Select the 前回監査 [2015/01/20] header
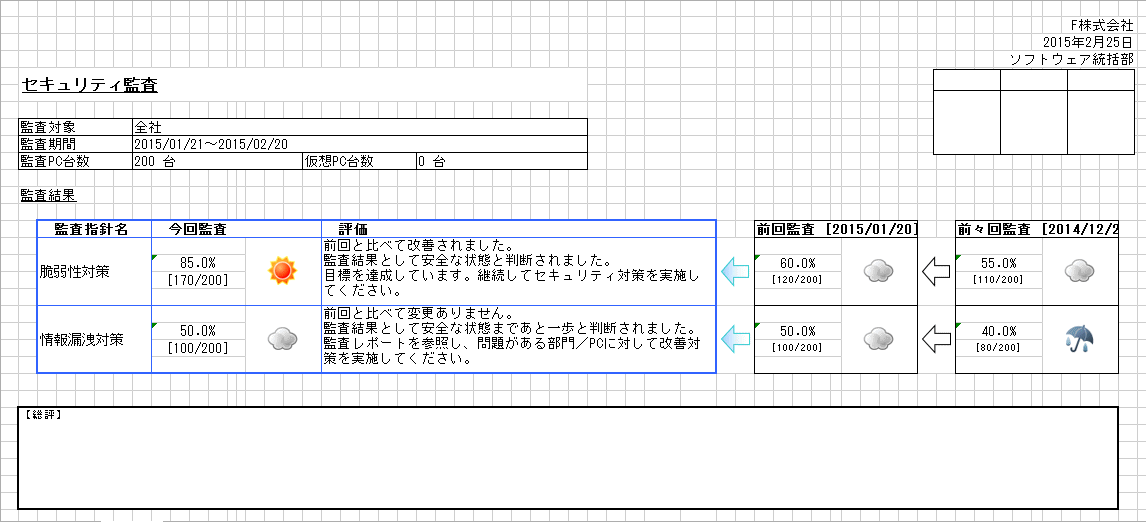The image size is (1146, 522). tap(835, 229)
